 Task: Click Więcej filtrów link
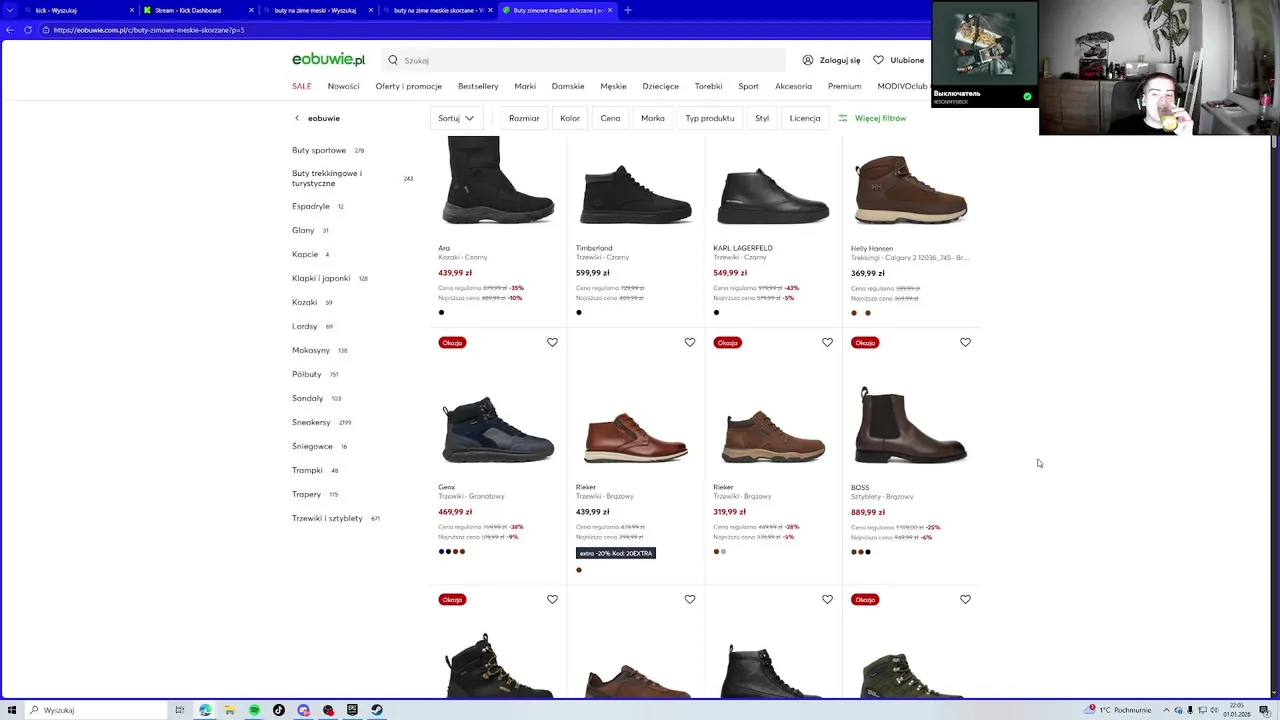coord(880,118)
